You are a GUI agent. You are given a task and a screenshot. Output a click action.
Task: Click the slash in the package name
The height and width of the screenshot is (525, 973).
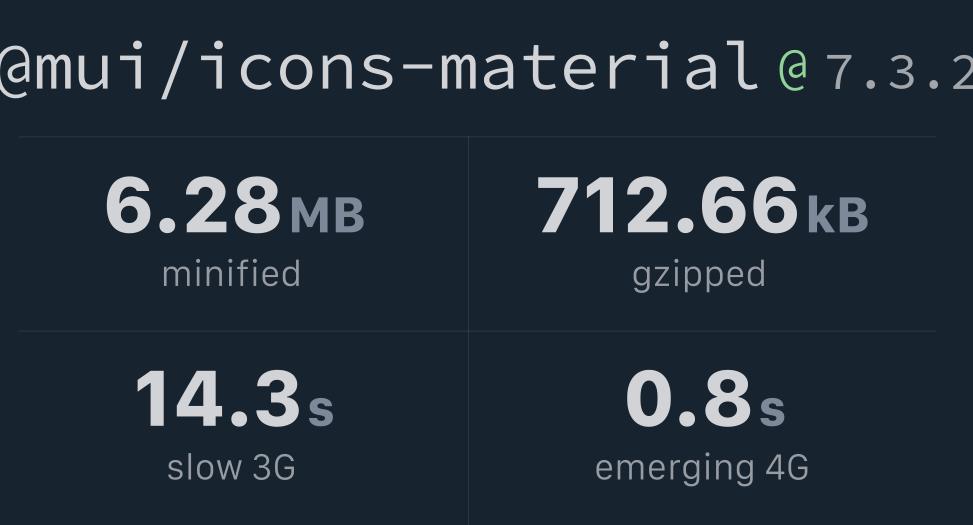[175, 68]
